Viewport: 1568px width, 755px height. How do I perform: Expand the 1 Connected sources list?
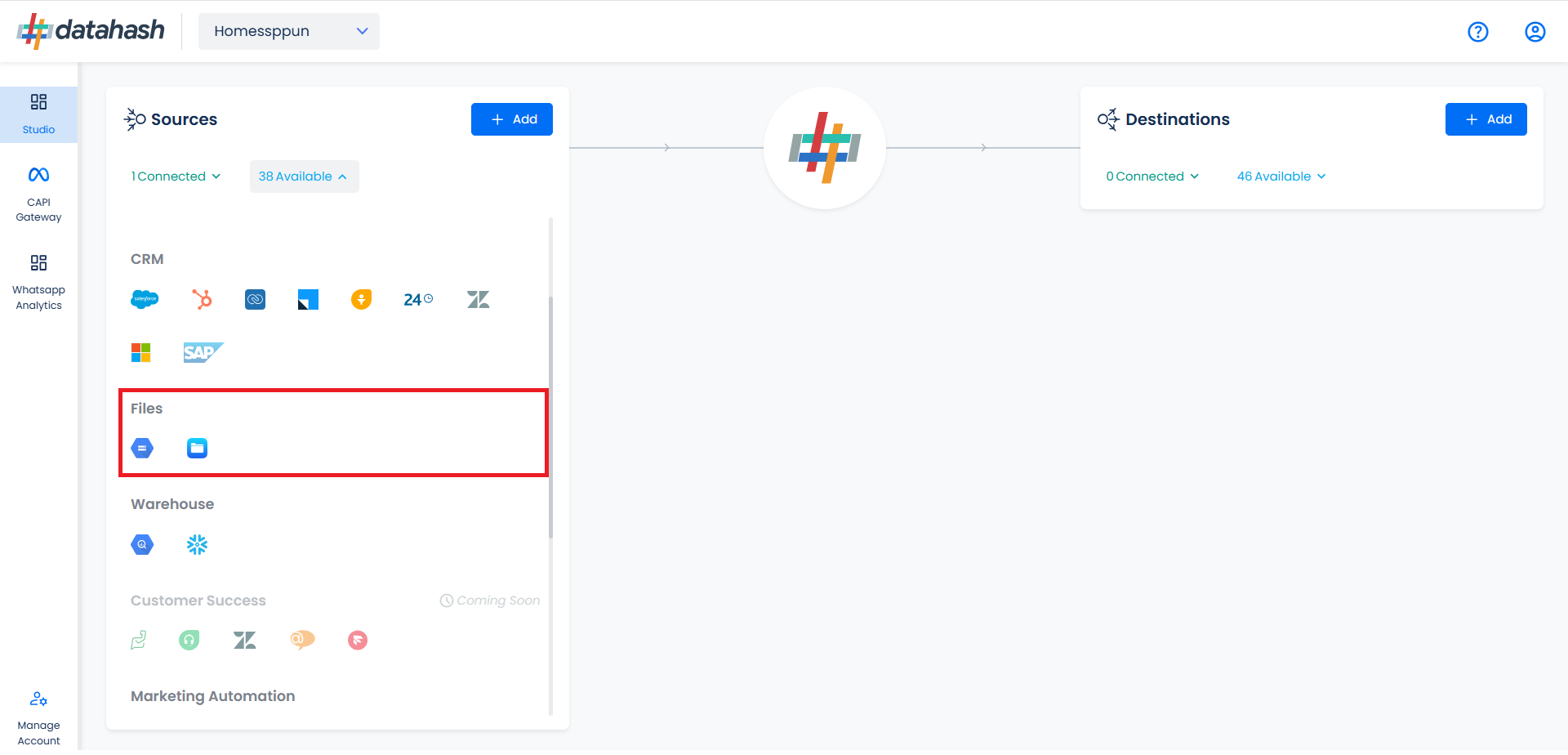176,176
